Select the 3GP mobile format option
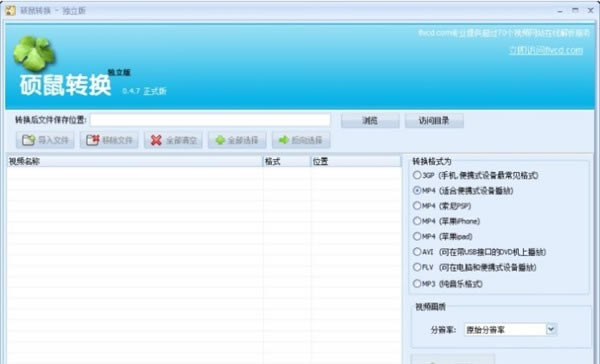This screenshot has width=600, height=364. (417, 175)
